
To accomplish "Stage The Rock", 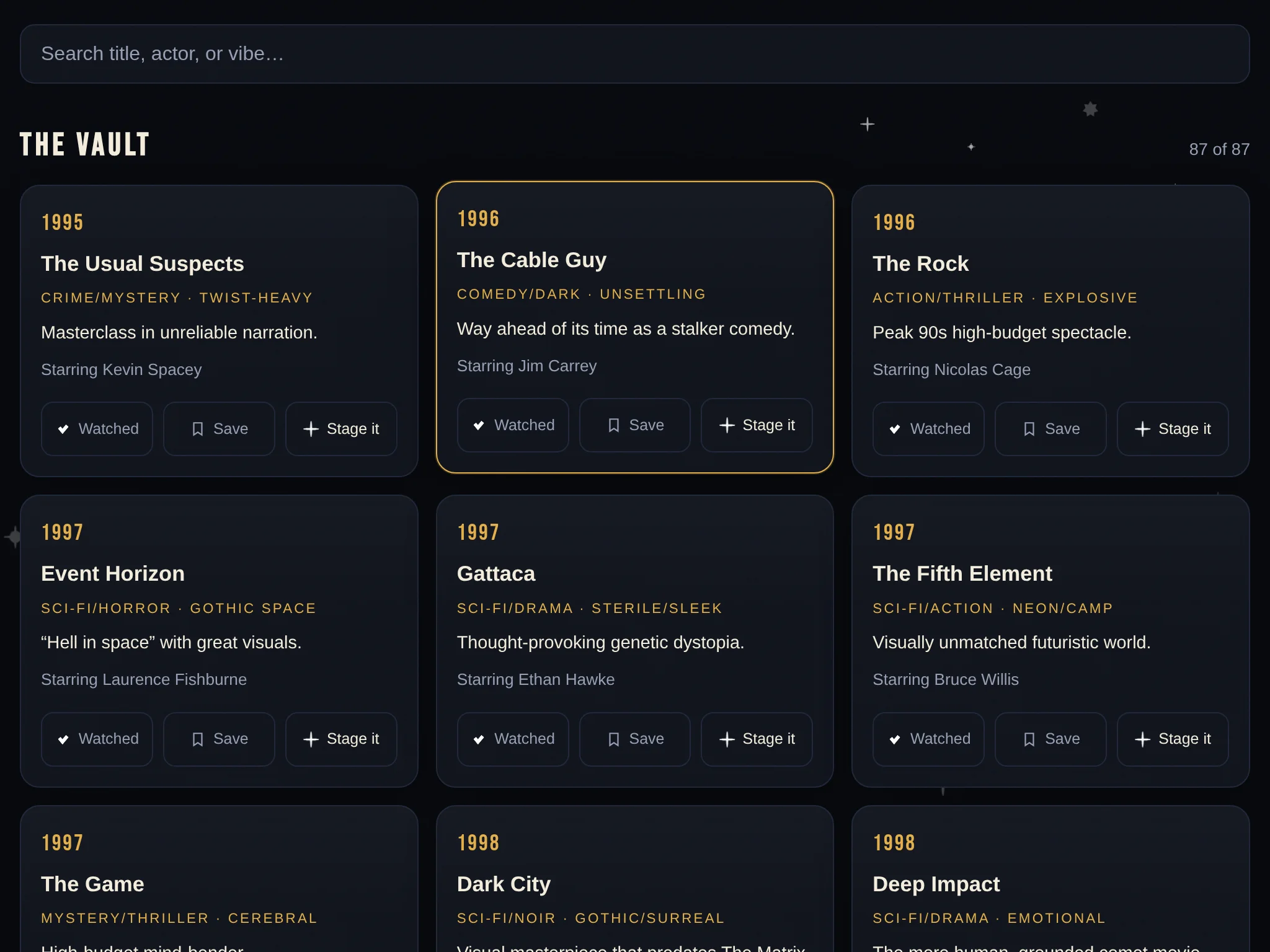I will pos(1173,429).
